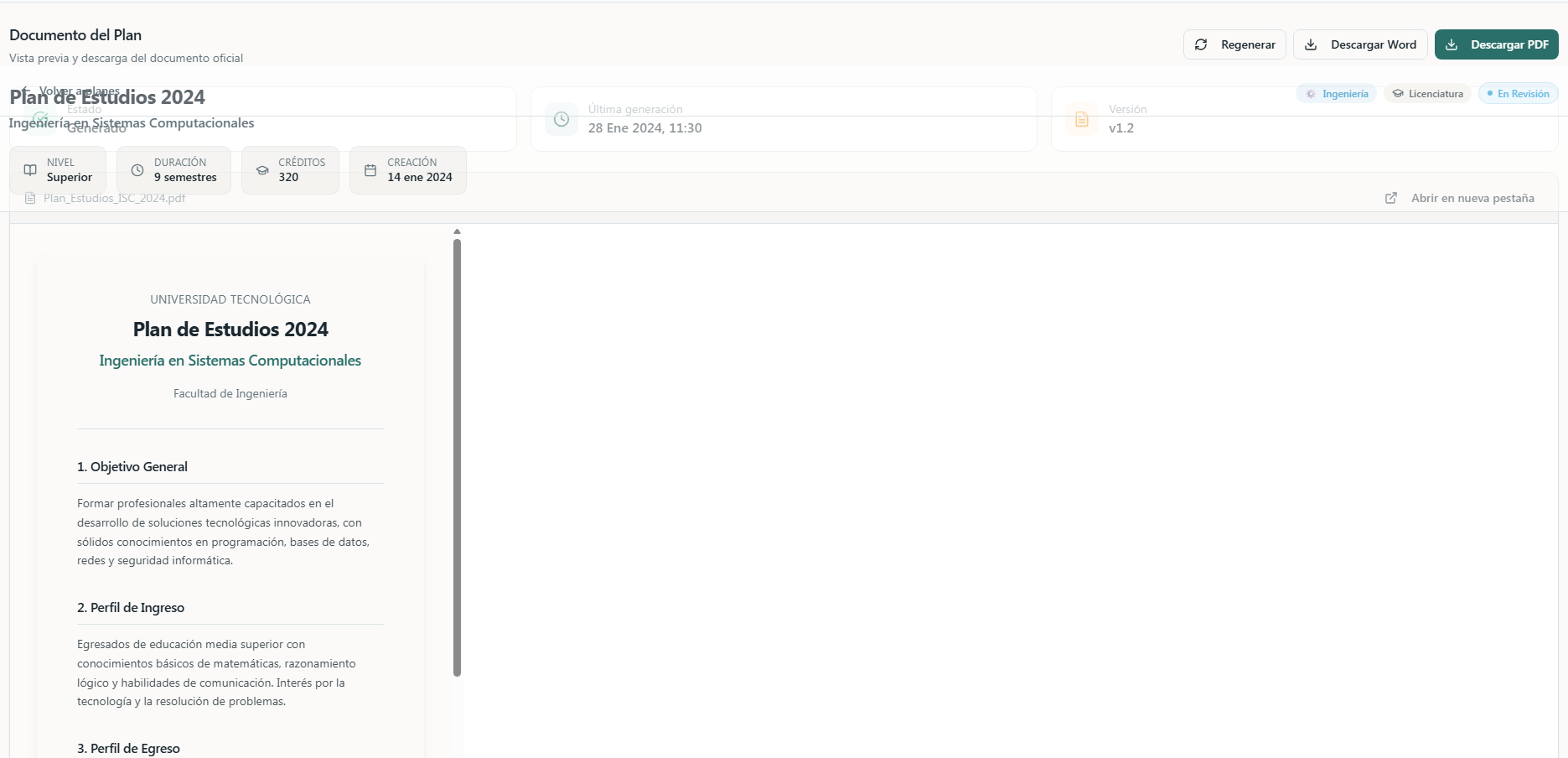Screen dimensions: 1568x758
Task: Click the scroll-up arrow of the preview scrollbar
Action: pyautogui.click(x=457, y=231)
